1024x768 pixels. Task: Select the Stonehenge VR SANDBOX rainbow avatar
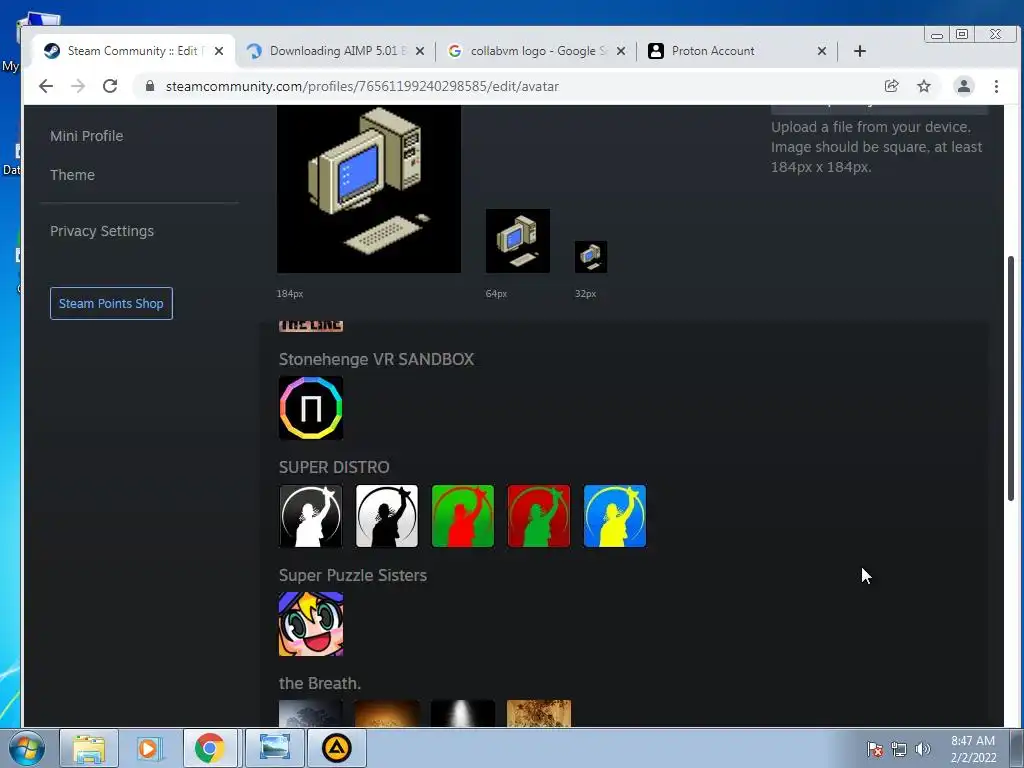[x=311, y=408]
